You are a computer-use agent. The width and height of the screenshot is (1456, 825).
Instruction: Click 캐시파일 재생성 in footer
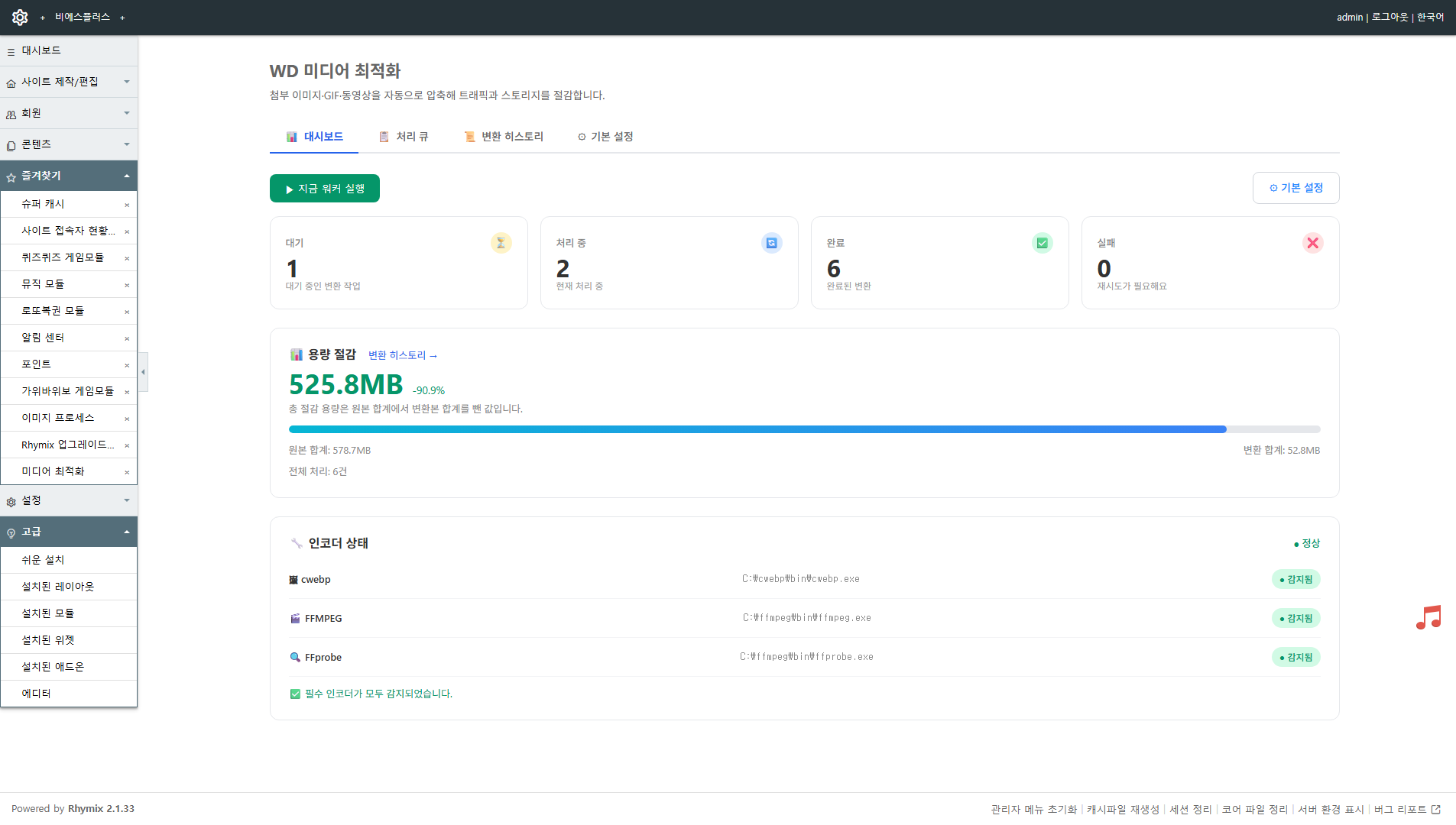tap(1123, 809)
